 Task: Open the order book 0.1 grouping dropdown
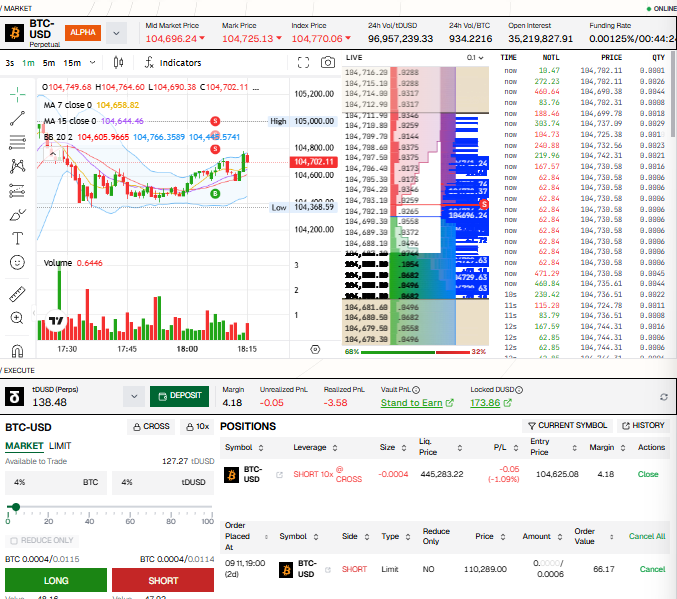(475, 57)
